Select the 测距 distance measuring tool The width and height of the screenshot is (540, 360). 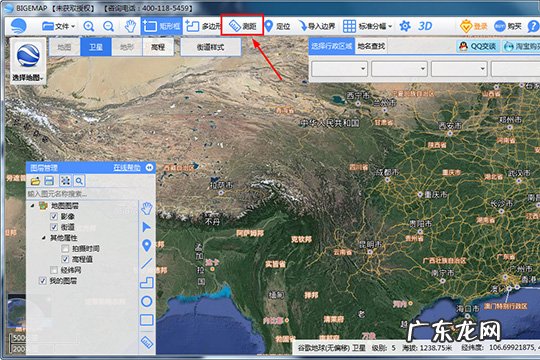point(242,26)
